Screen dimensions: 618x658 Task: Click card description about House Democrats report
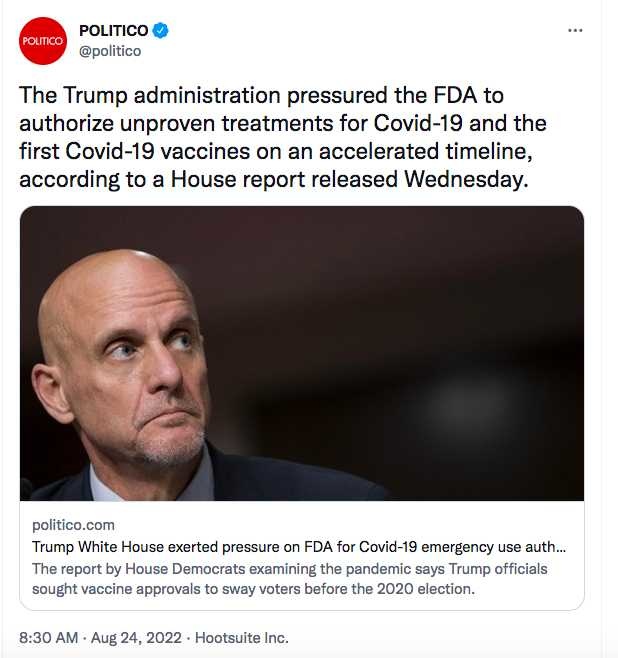[x=289, y=579]
